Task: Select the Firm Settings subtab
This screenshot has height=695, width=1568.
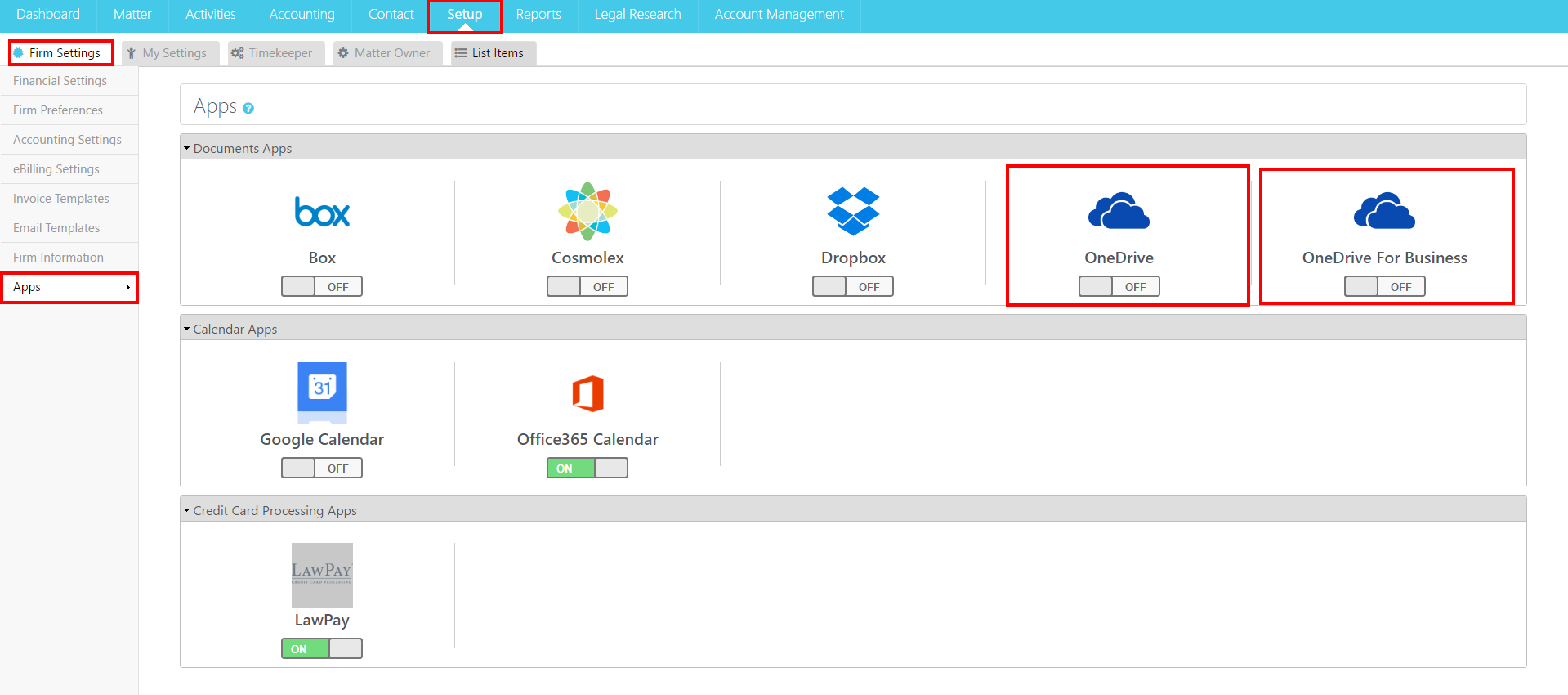Action: (x=61, y=53)
